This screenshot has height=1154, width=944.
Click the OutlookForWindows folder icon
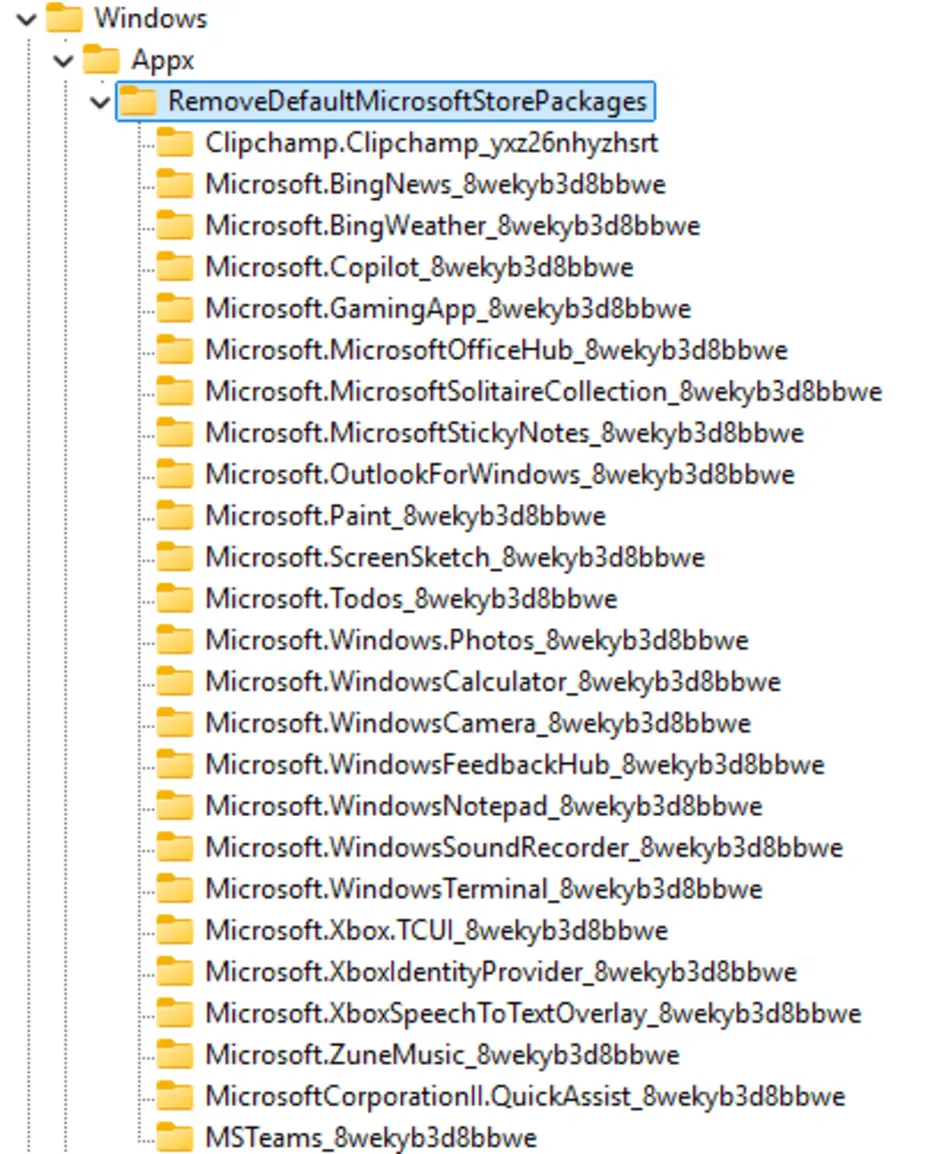click(x=174, y=474)
